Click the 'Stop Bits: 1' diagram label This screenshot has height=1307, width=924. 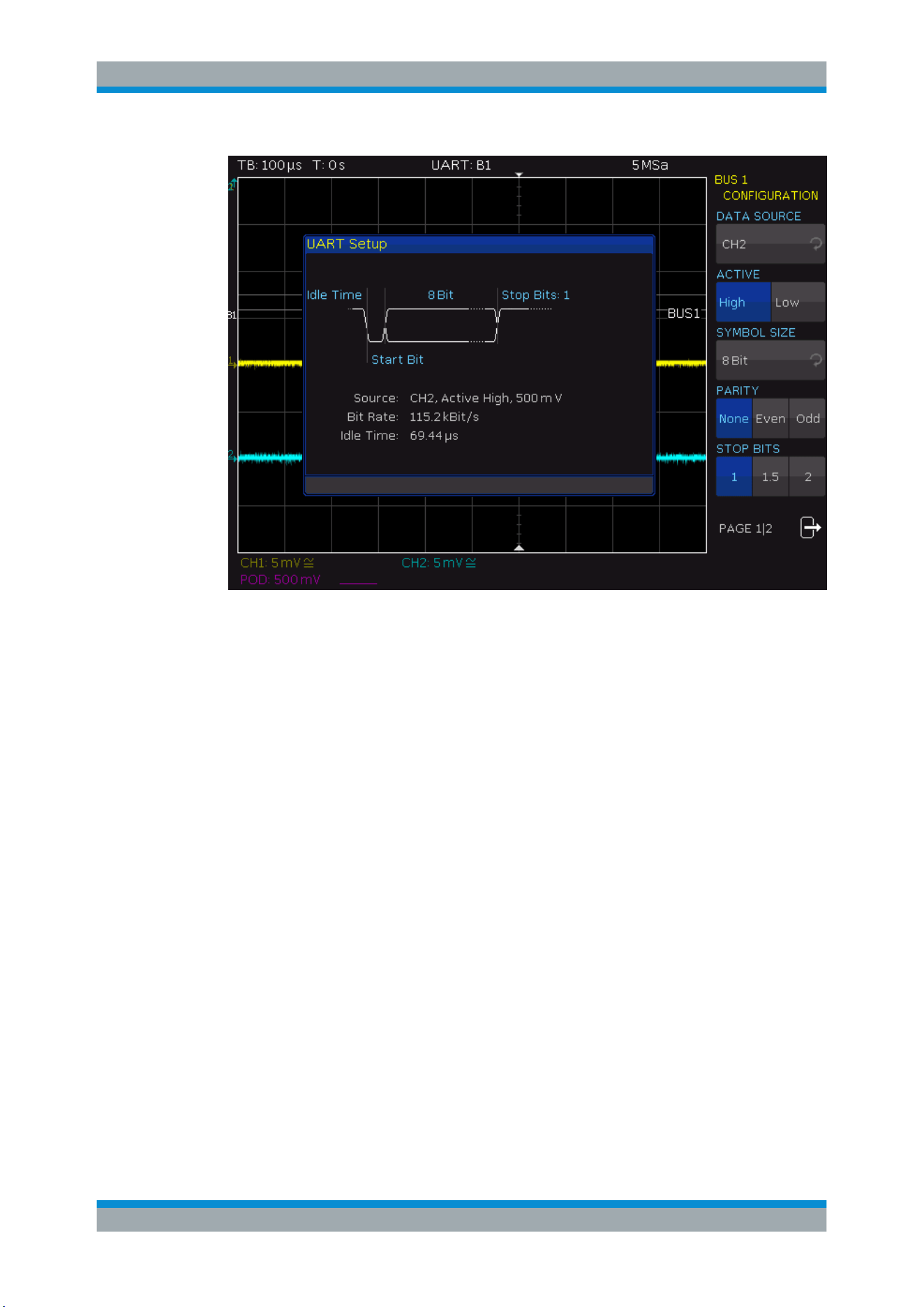pyautogui.click(x=535, y=295)
